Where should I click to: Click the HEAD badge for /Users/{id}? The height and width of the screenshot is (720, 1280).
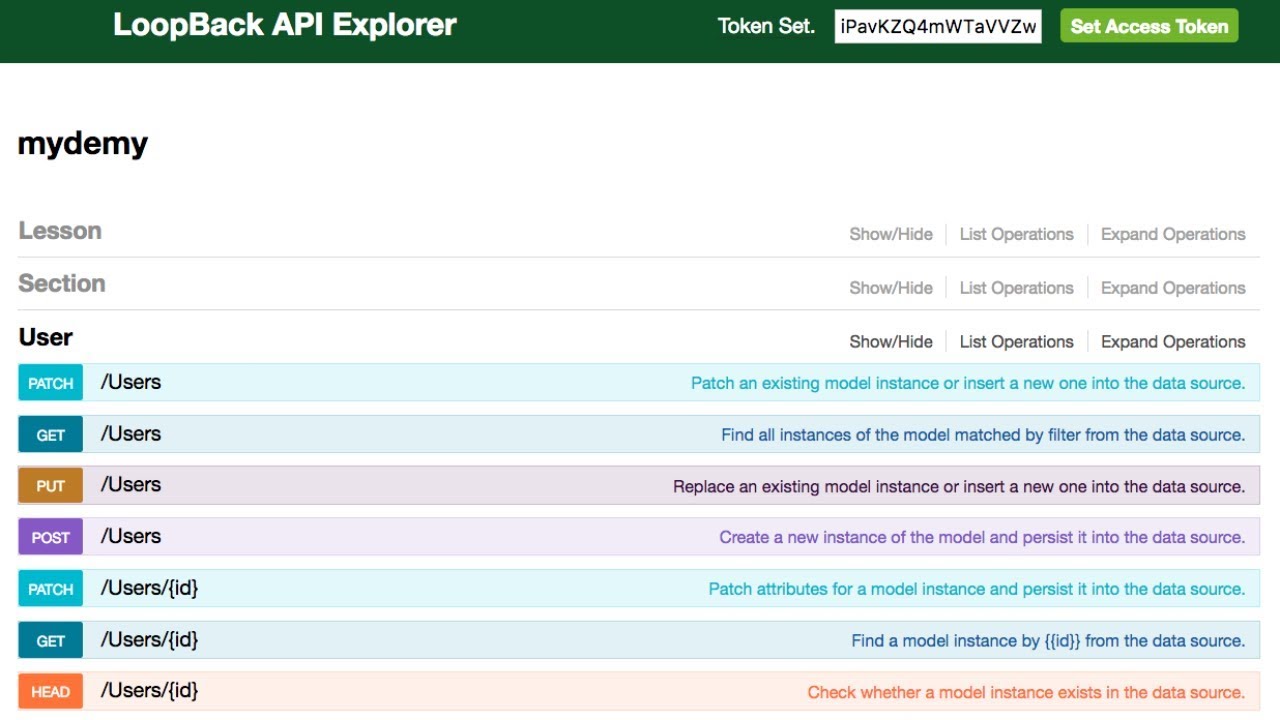point(50,692)
